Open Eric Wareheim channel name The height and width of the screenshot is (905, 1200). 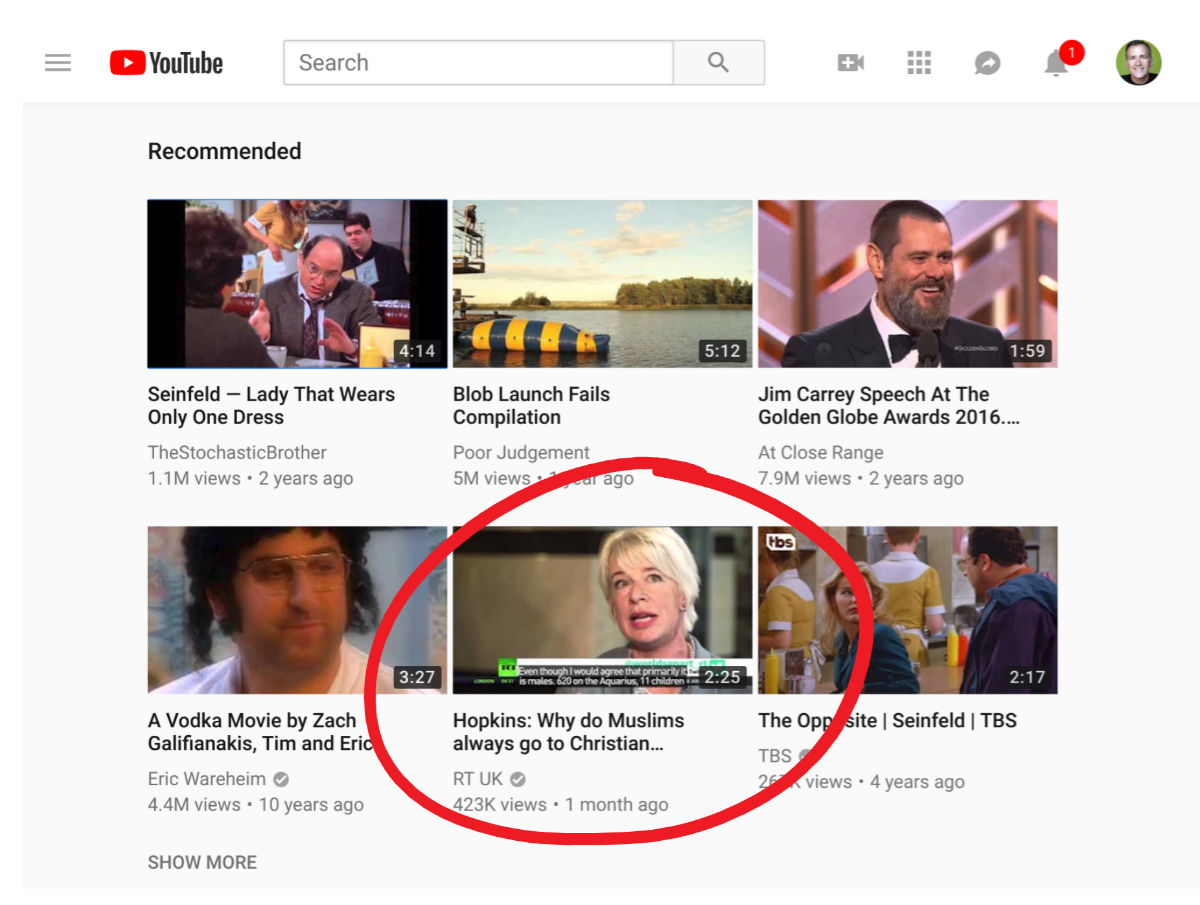207,779
